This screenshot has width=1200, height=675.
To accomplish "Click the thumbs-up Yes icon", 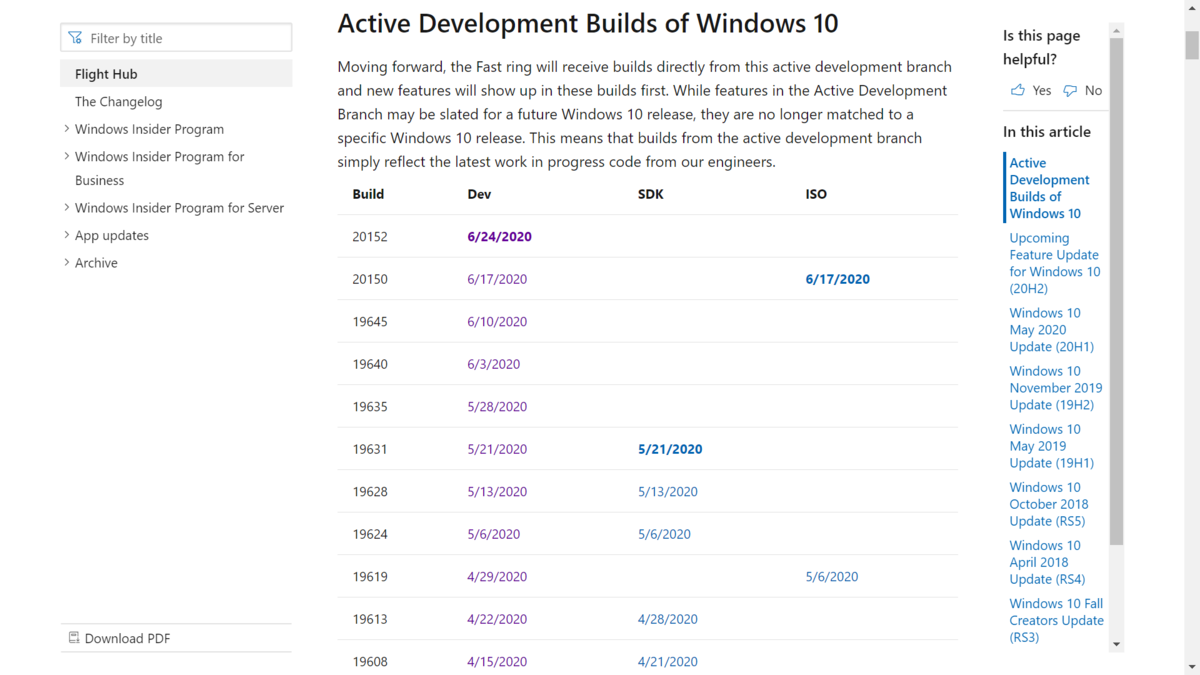I will [1017, 90].
